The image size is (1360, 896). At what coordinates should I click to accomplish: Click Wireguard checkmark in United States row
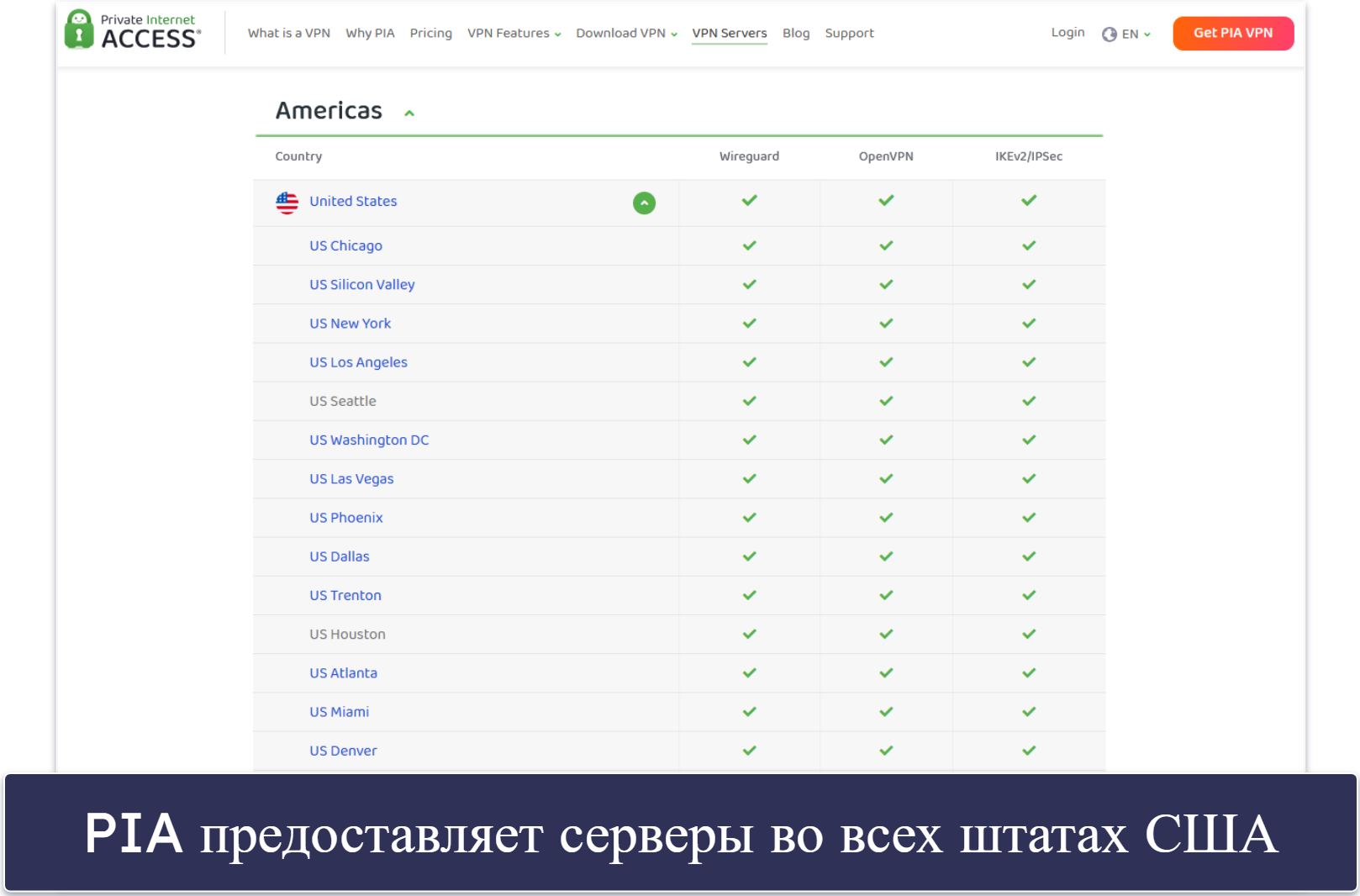coord(749,200)
